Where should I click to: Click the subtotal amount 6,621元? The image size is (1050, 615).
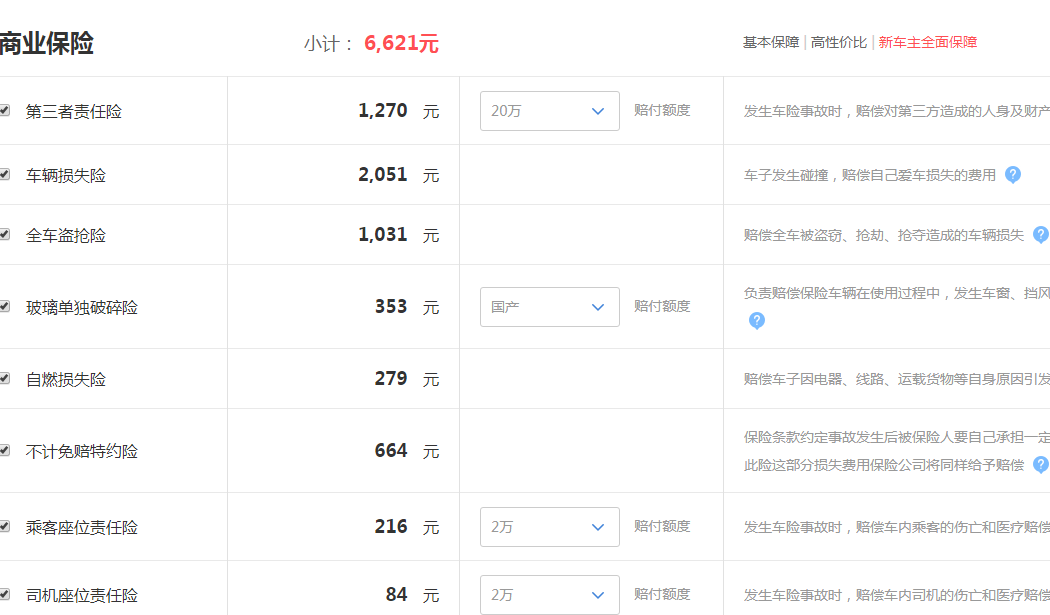point(401,44)
